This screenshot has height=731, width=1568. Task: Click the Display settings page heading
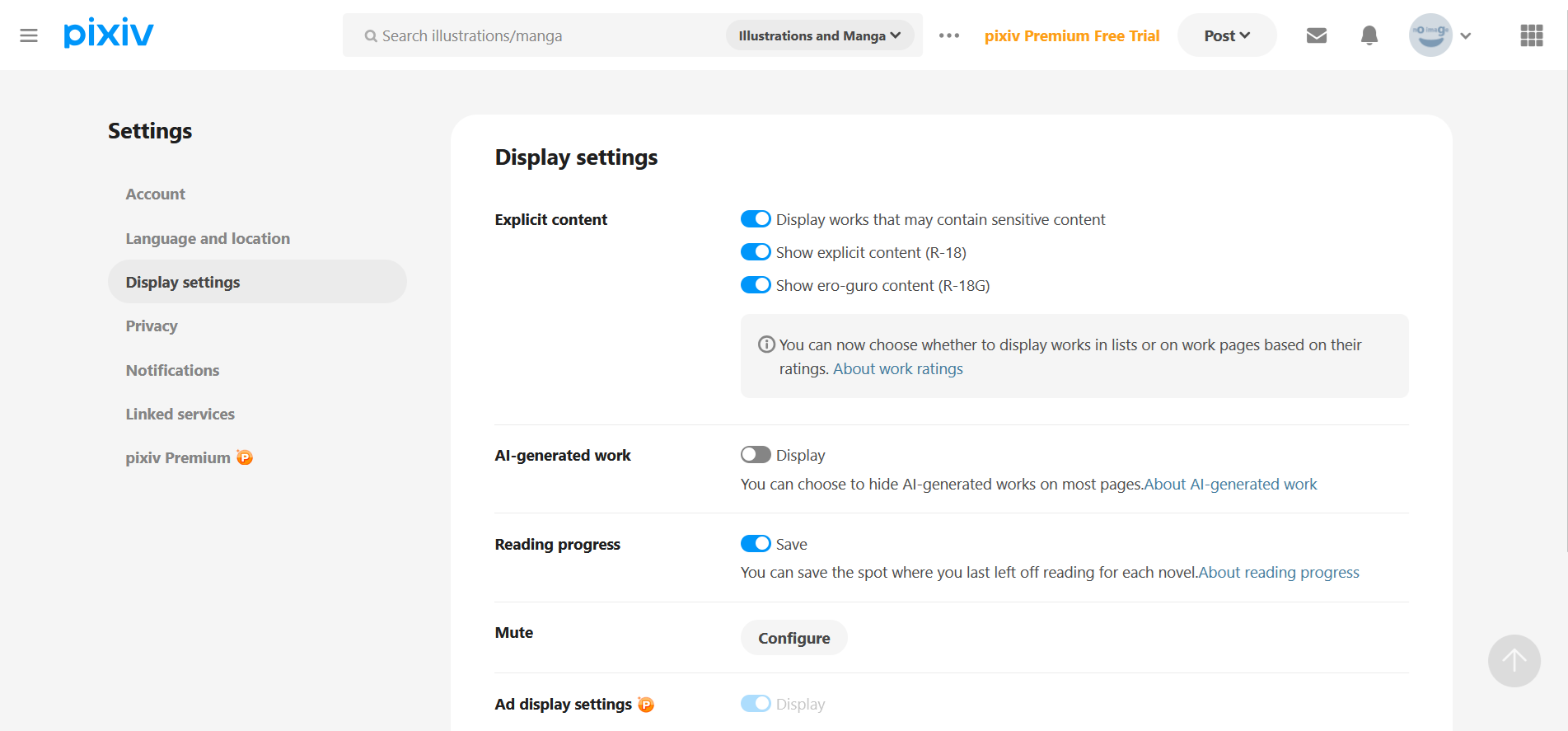click(577, 157)
